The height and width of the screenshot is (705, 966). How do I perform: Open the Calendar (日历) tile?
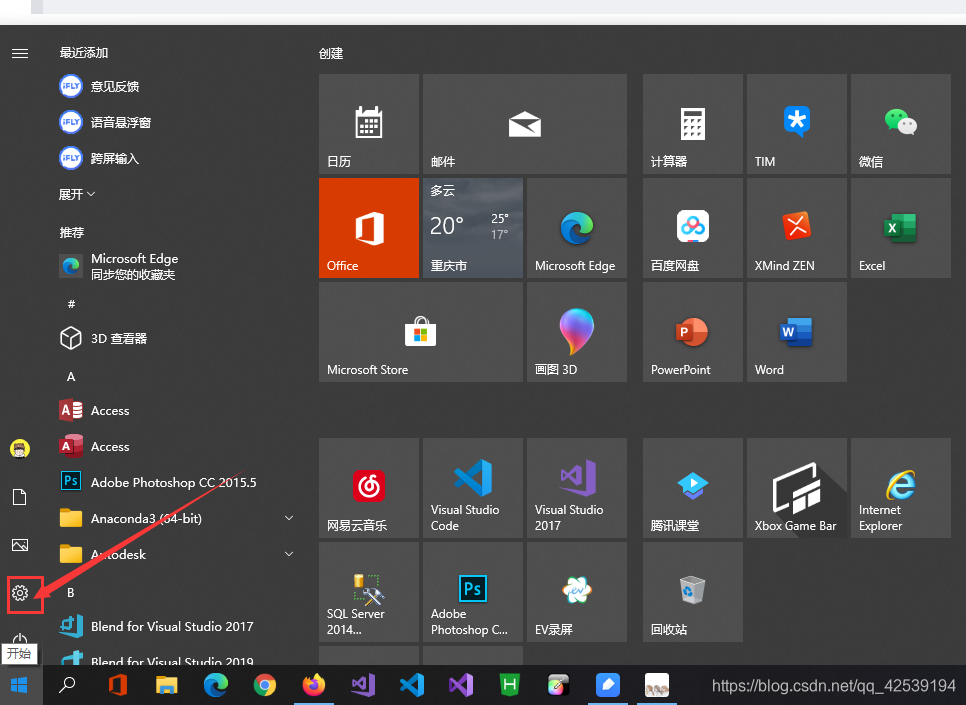368,124
